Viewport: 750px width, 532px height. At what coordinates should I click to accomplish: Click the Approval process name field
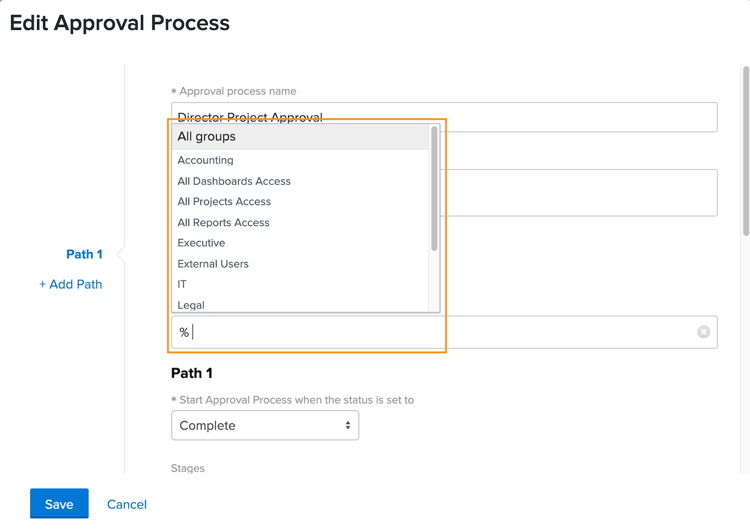(580, 116)
